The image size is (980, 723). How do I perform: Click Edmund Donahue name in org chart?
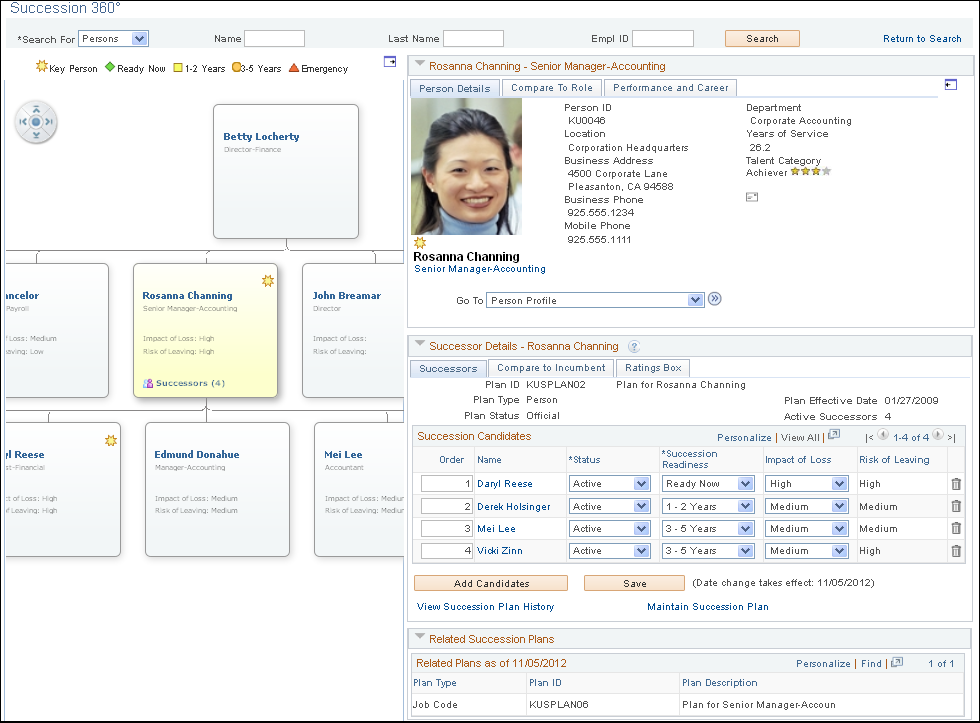(x=196, y=454)
